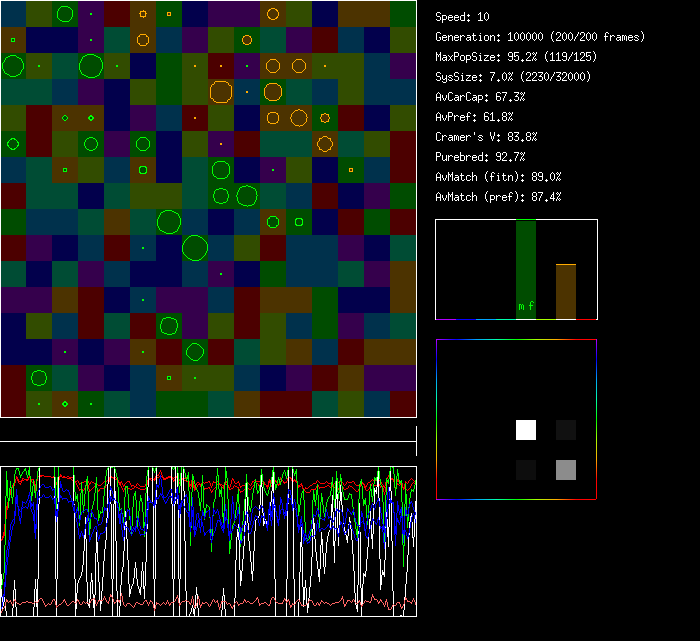Screen dimensions: 700x641
Task: Select the AvPref 61.8% line
Action: click(474, 117)
